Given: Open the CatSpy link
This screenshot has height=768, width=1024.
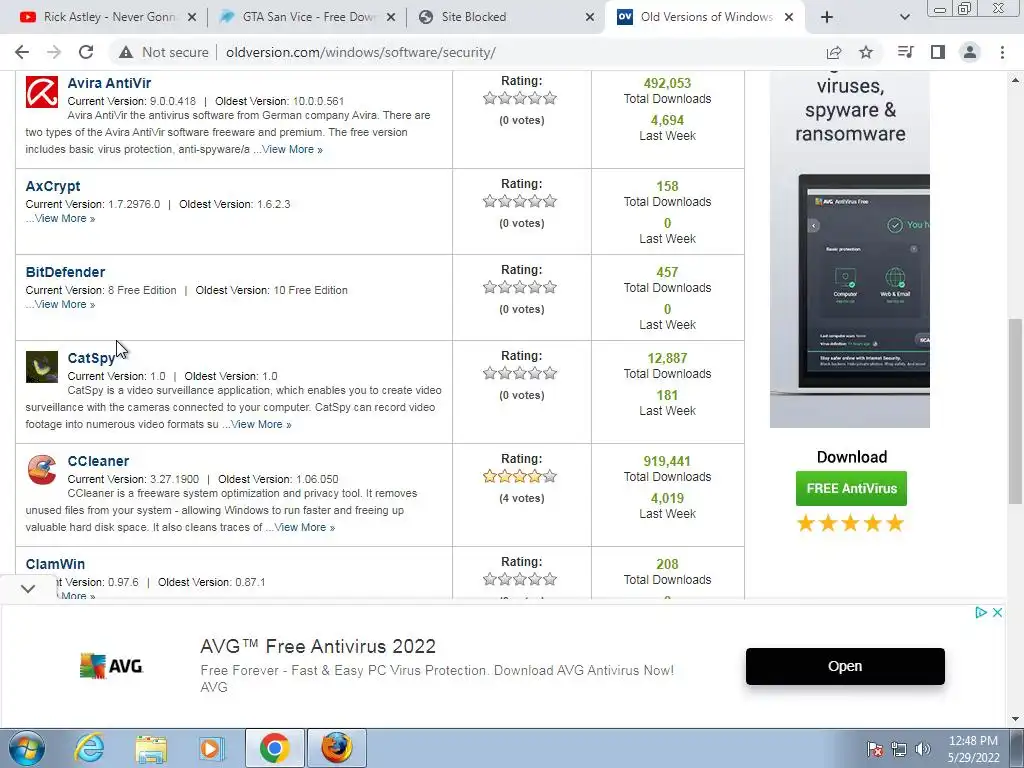Looking at the screenshot, I should tap(91, 358).
